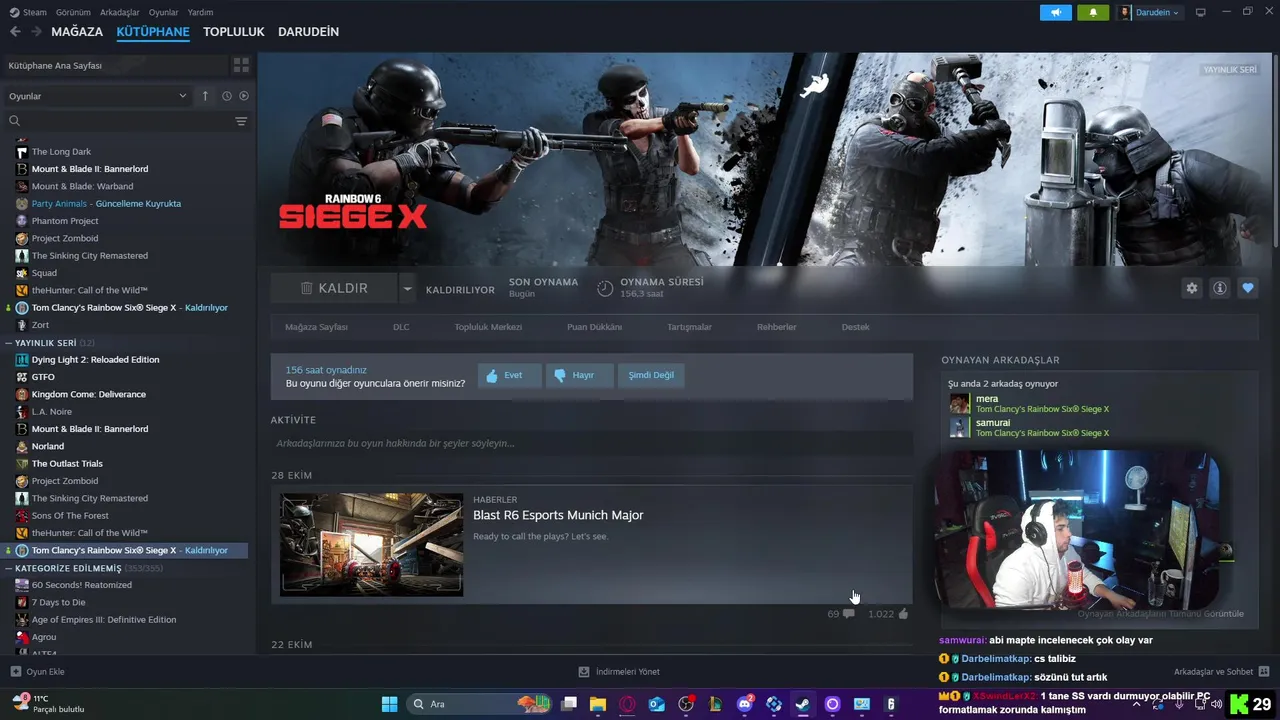Image resolution: width=1280 pixels, height=720 pixels.
Task: Toggle show ready-to-play games icon
Action: coord(244,96)
